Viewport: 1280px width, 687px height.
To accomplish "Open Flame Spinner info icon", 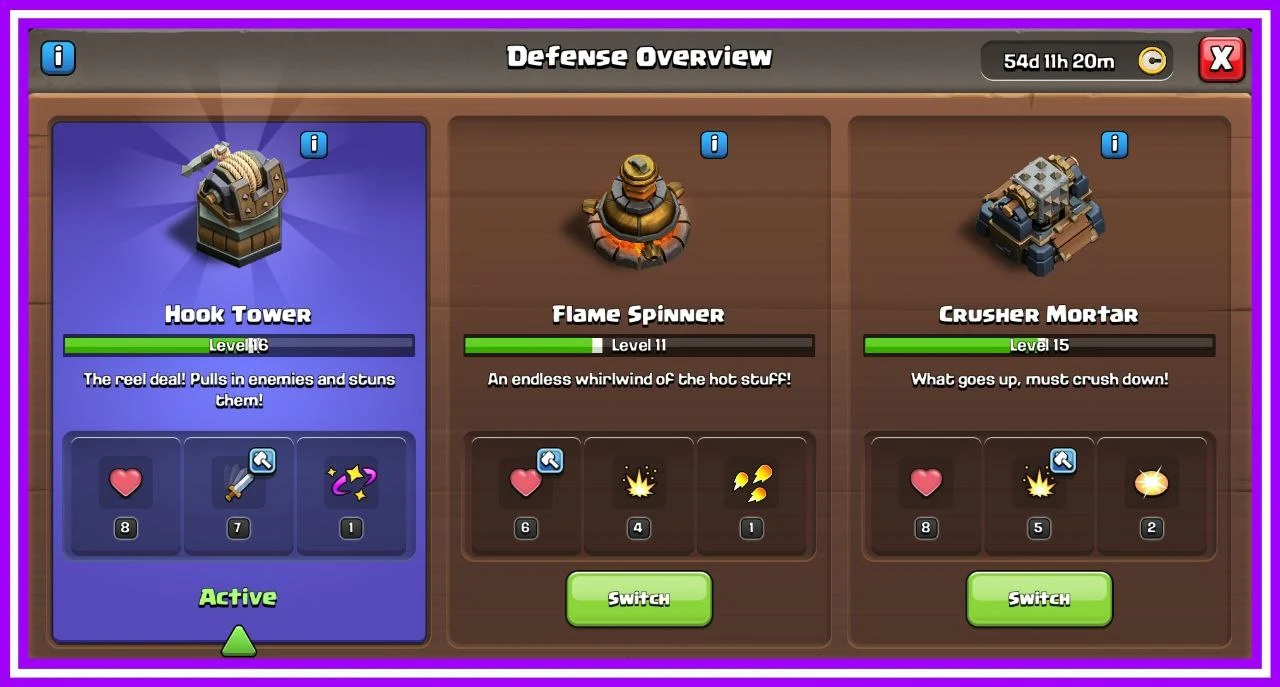I will pyautogui.click(x=714, y=144).
